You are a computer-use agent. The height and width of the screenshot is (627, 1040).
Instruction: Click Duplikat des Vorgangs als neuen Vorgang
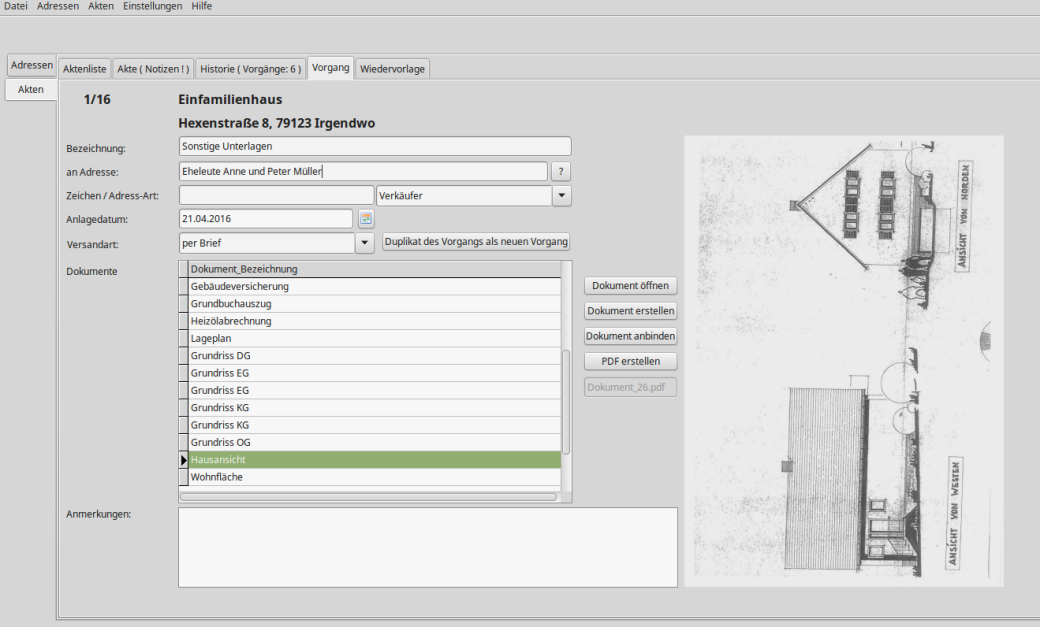click(476, 242)
